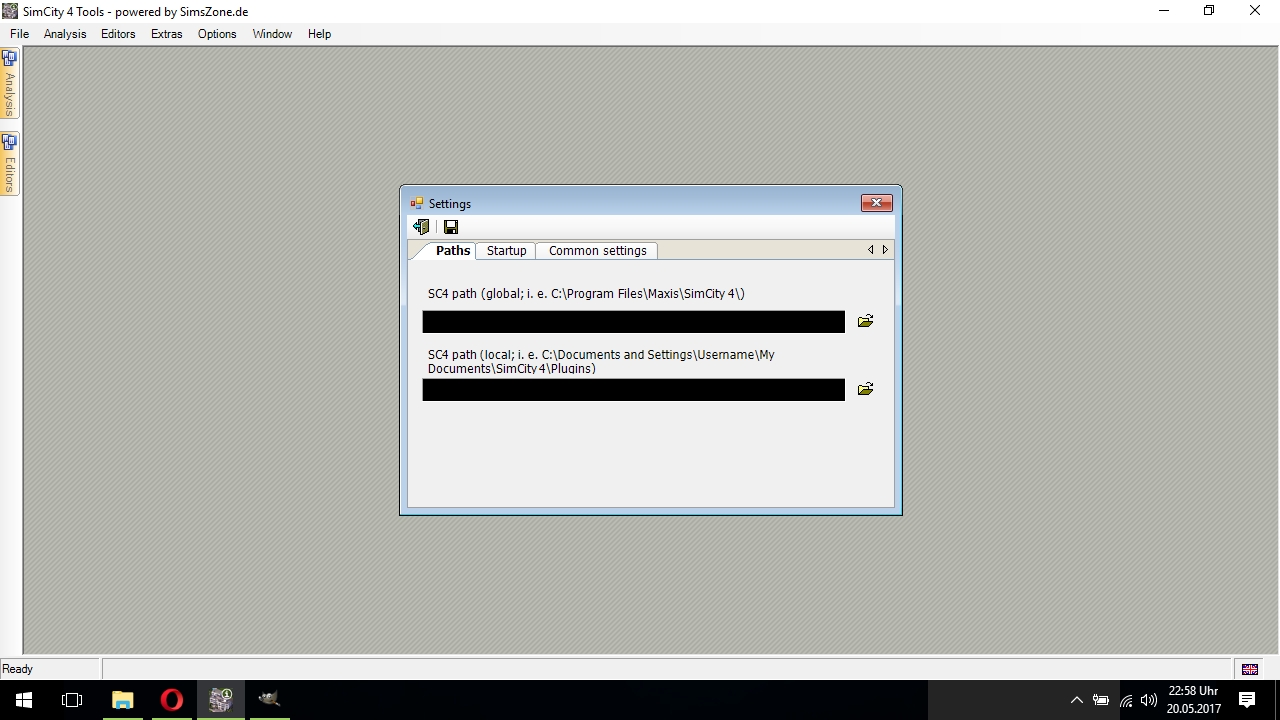Screen dimensions: 1280x720
Task: Open the Editors menu
Action: 118,34
